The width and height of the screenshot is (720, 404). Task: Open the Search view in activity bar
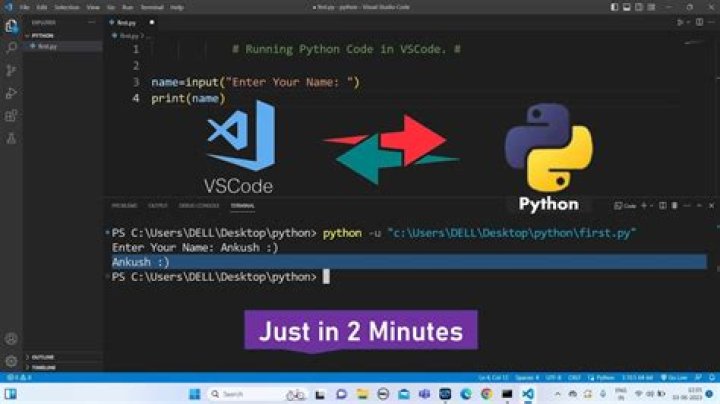11,47
